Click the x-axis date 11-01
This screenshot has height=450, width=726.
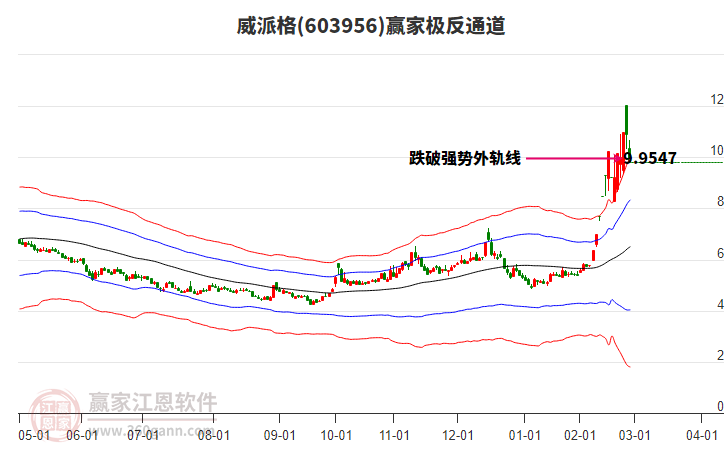(x=394, y=435)
